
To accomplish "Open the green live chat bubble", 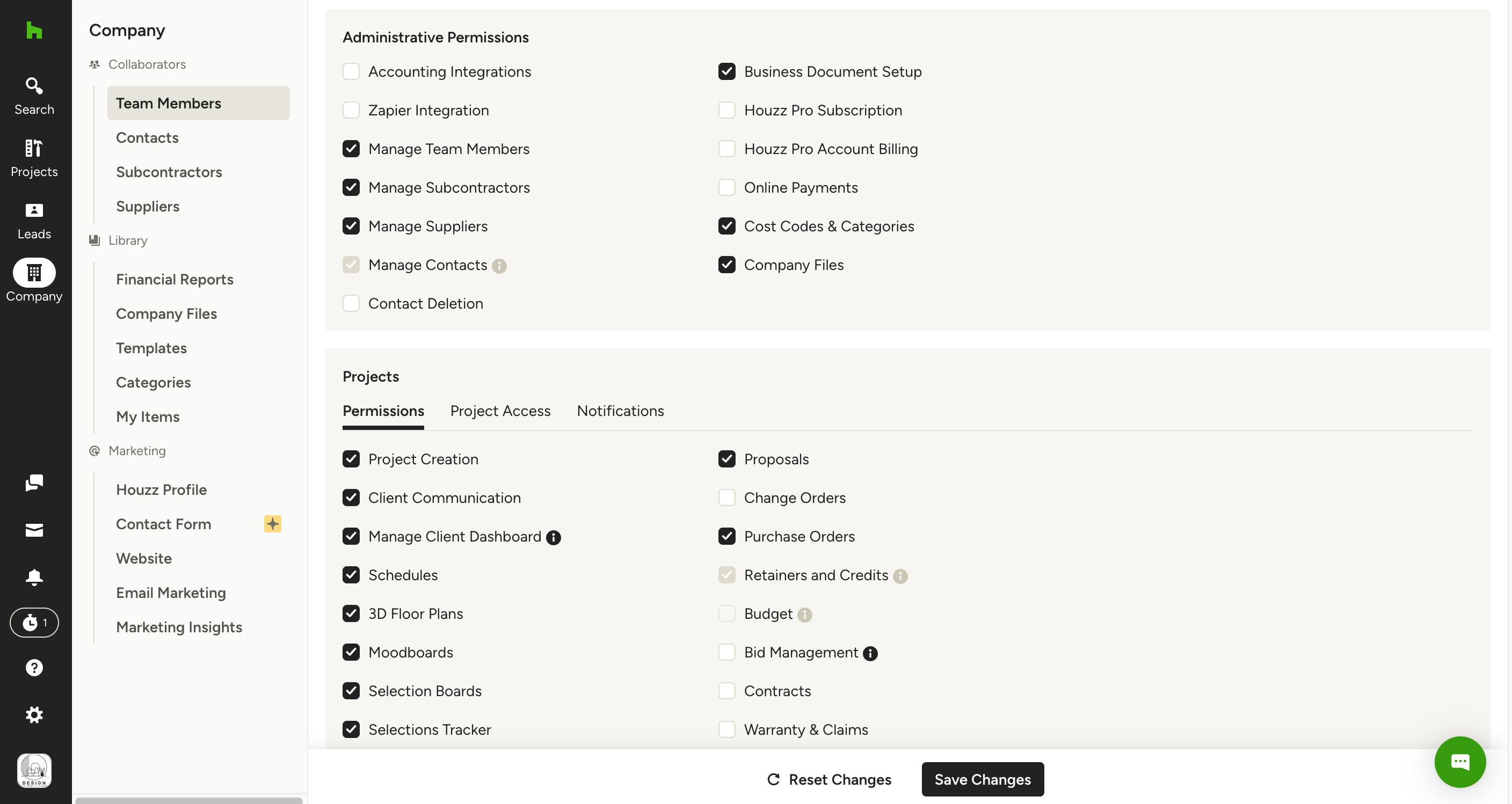I will coord(1460,762).
